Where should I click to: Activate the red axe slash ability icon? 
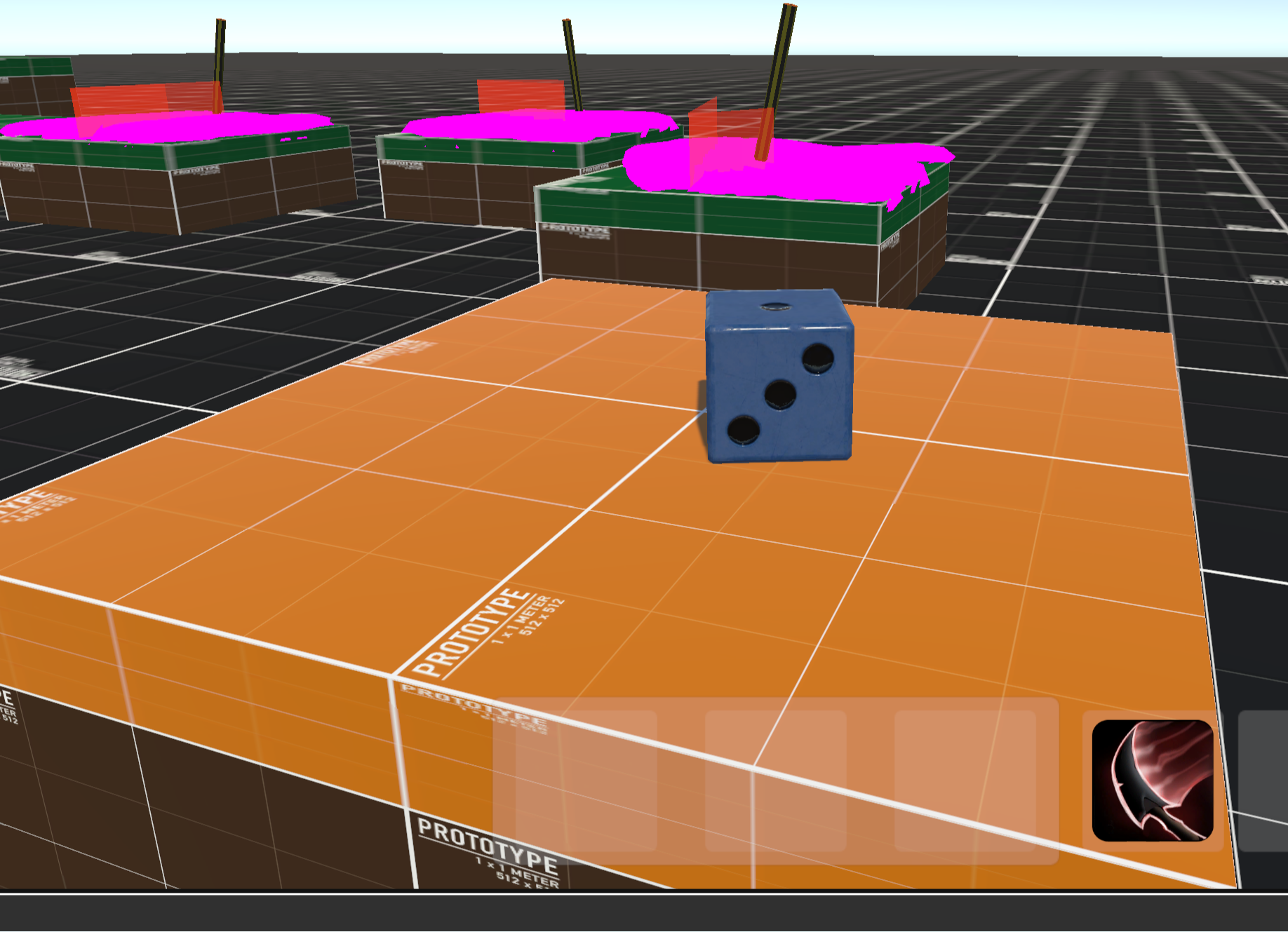point(1153,781)
